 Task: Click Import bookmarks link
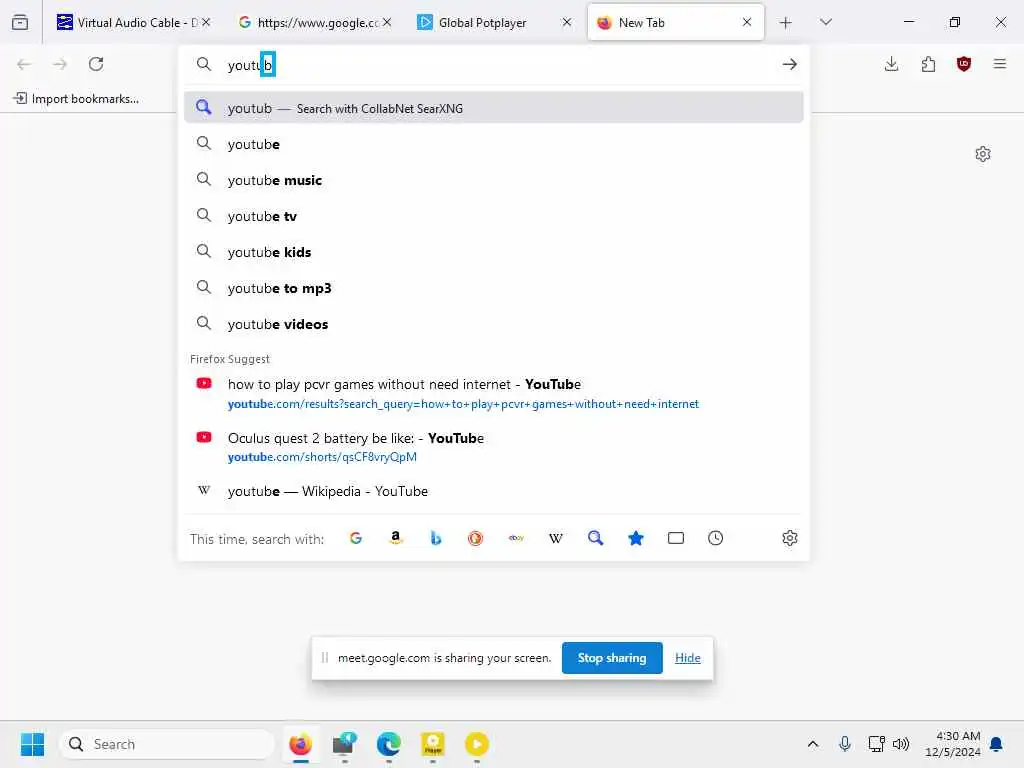pos(76,99)
